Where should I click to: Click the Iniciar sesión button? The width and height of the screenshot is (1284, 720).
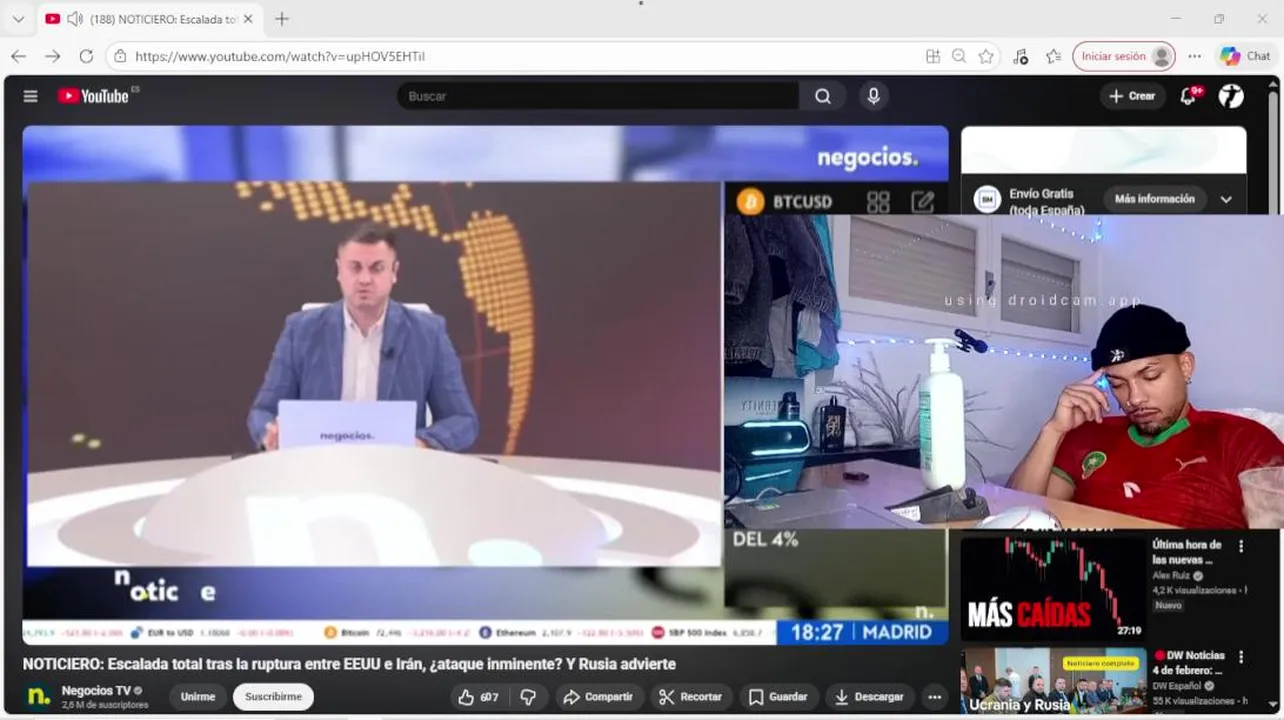click(x=1123, y=56)
